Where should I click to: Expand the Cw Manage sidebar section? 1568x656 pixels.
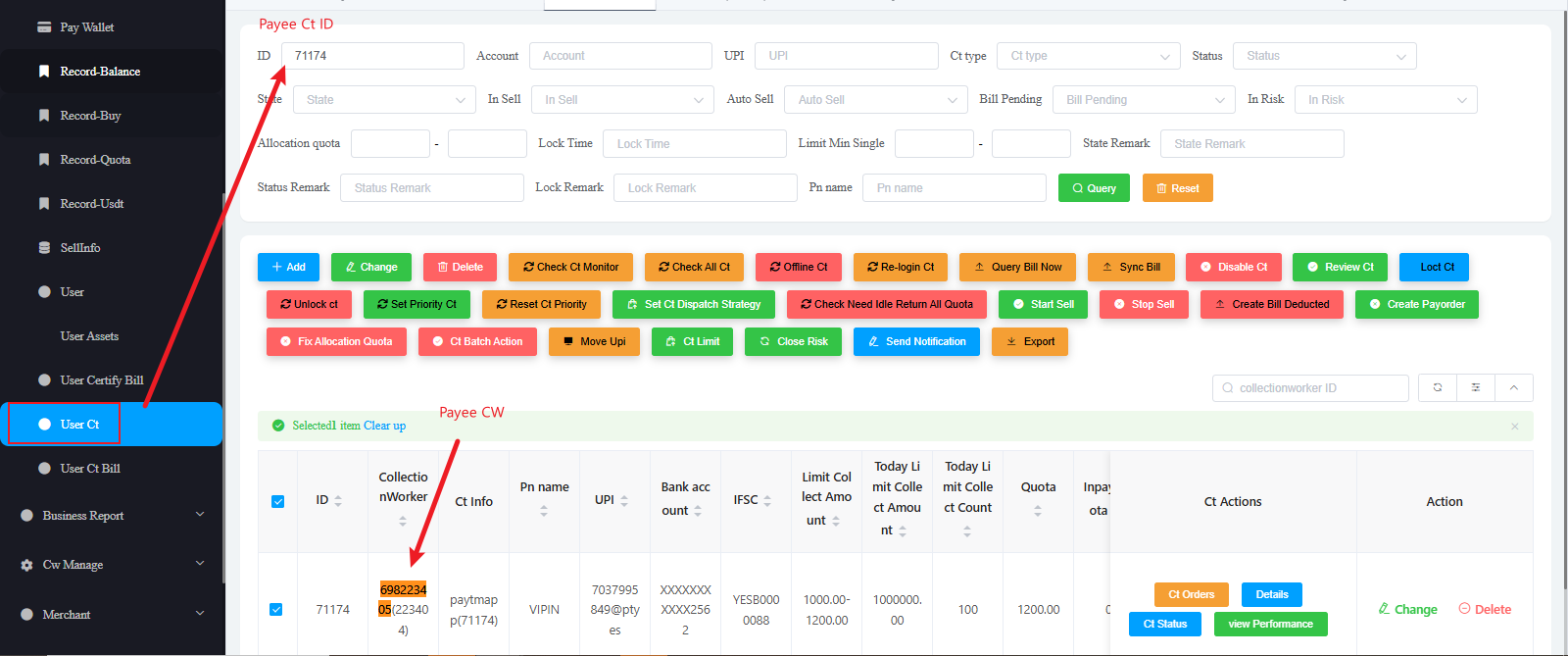(112, 565)
